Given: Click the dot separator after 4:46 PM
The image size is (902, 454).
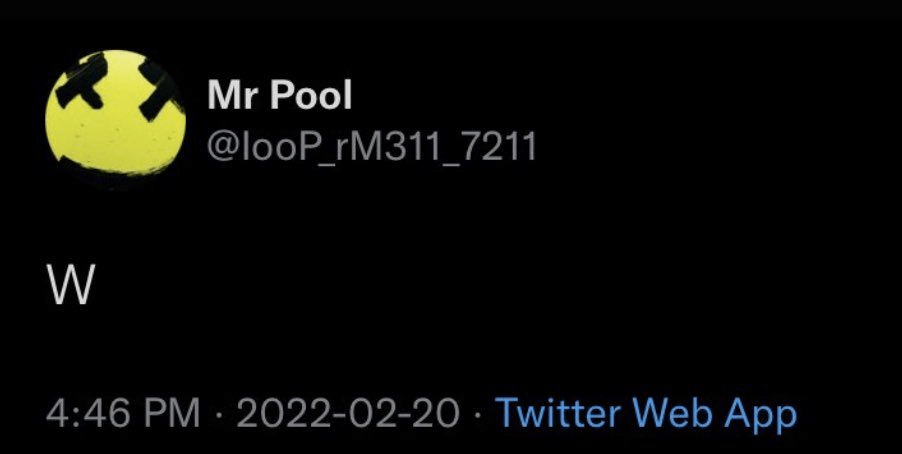Looking at the screenshot, I should [218, 414].
